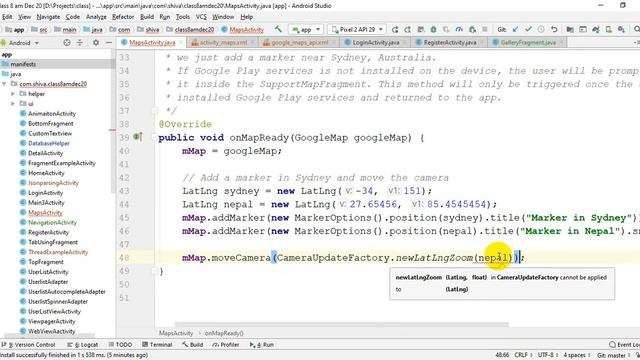Fold the onMapReady method at line 39

click(x=154, y=138)
